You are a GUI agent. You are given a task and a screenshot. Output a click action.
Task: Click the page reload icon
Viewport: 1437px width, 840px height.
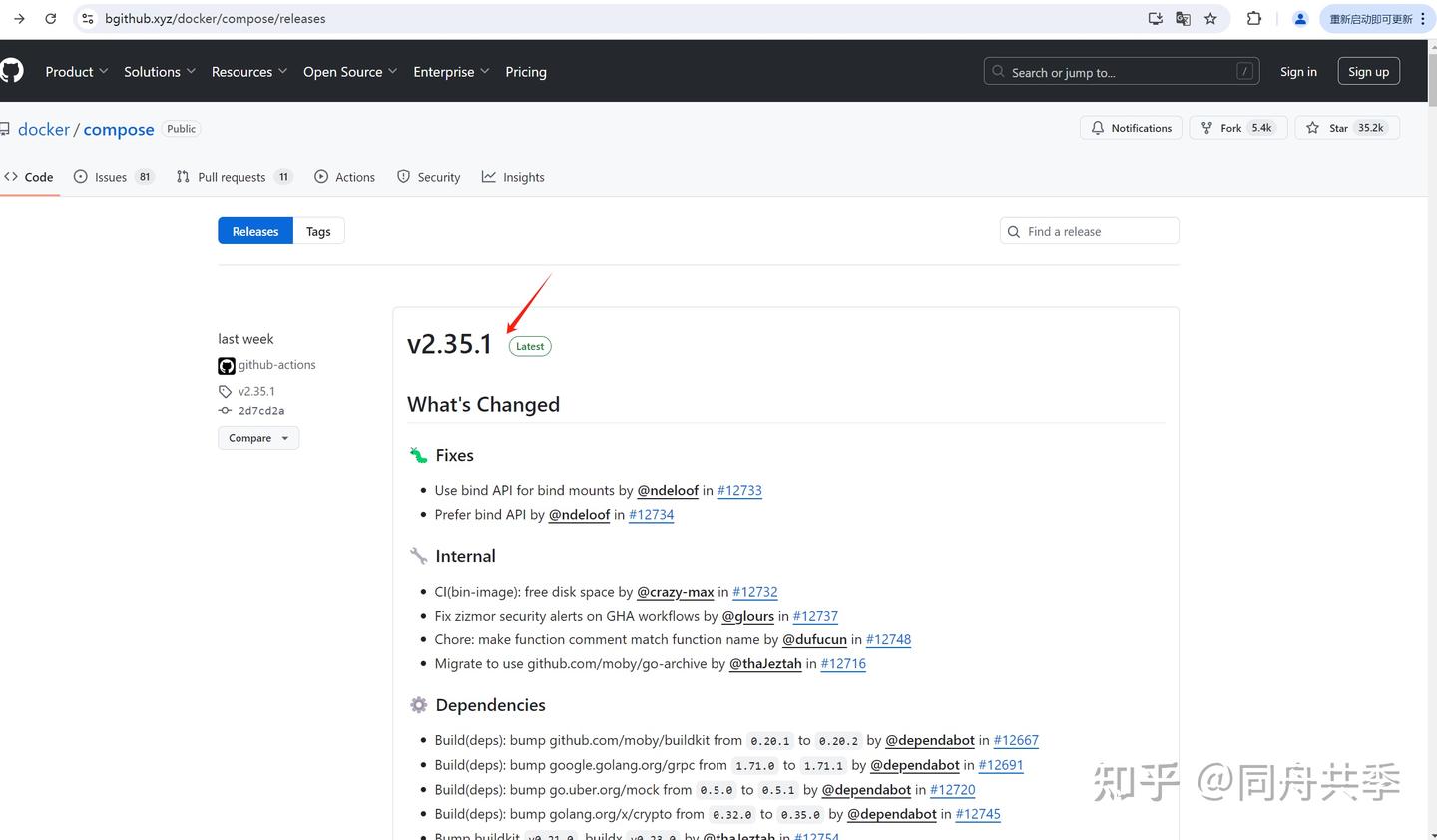(50, 18)
